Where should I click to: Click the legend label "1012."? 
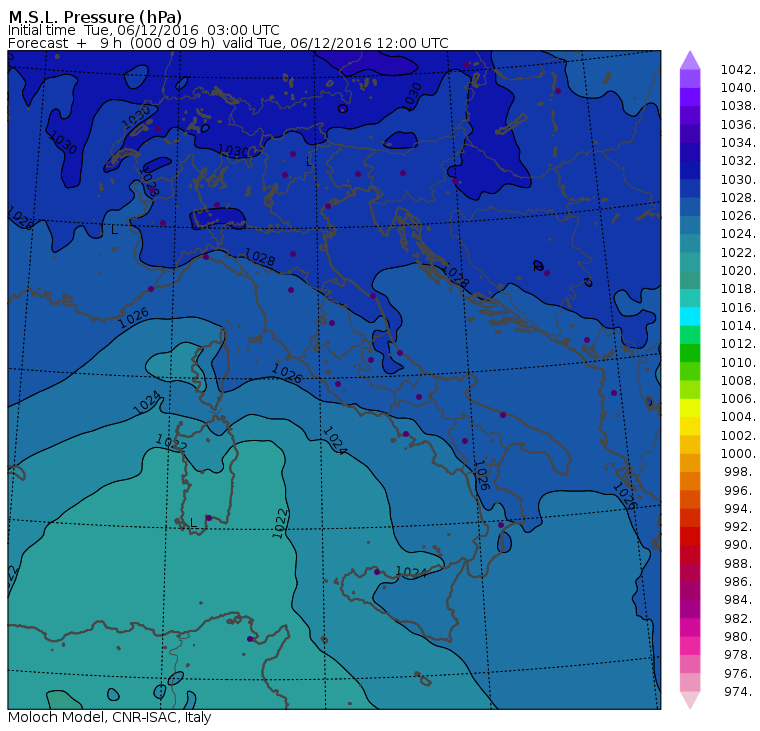738,344
